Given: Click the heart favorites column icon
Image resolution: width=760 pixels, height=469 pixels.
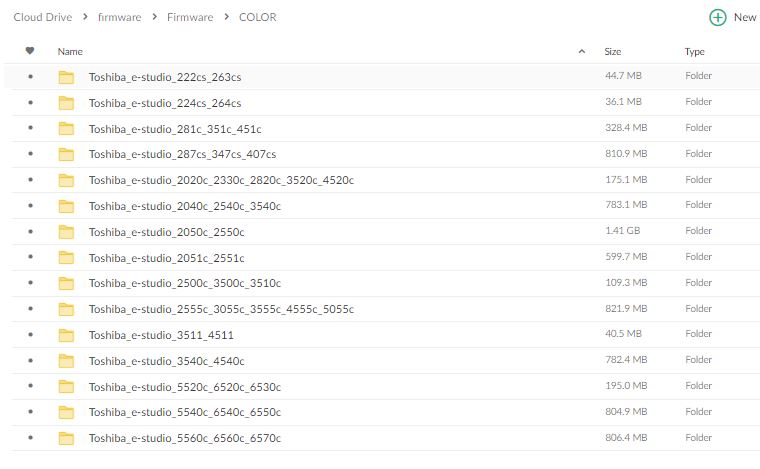Looking at the screenshot, I should click(30, 50).
